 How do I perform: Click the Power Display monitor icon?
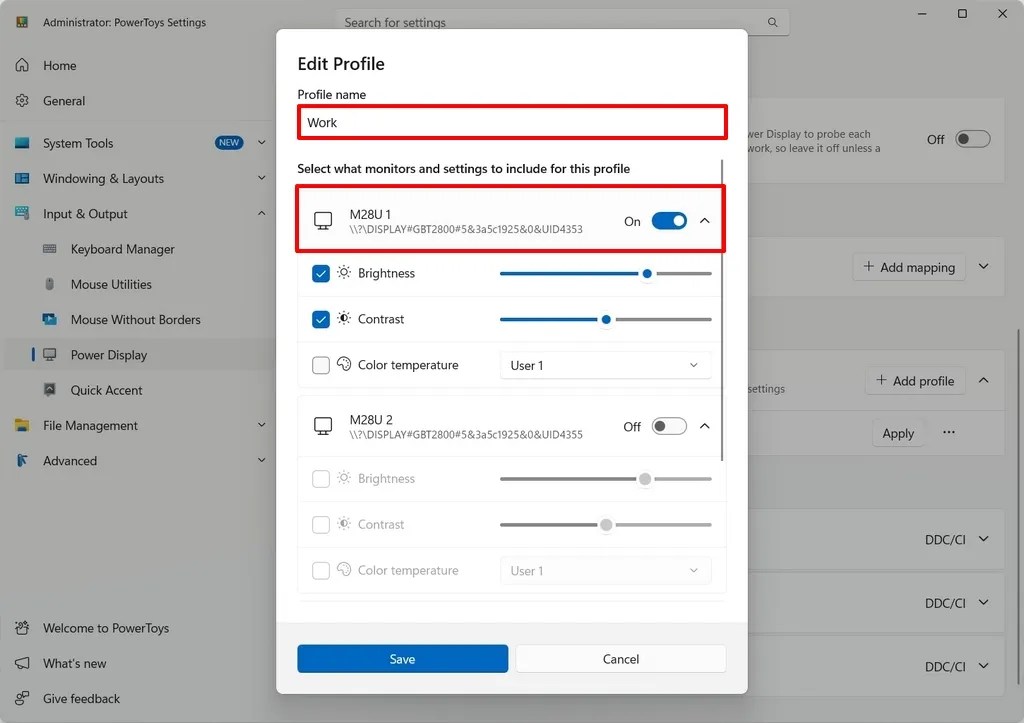[x=50, y=355]
